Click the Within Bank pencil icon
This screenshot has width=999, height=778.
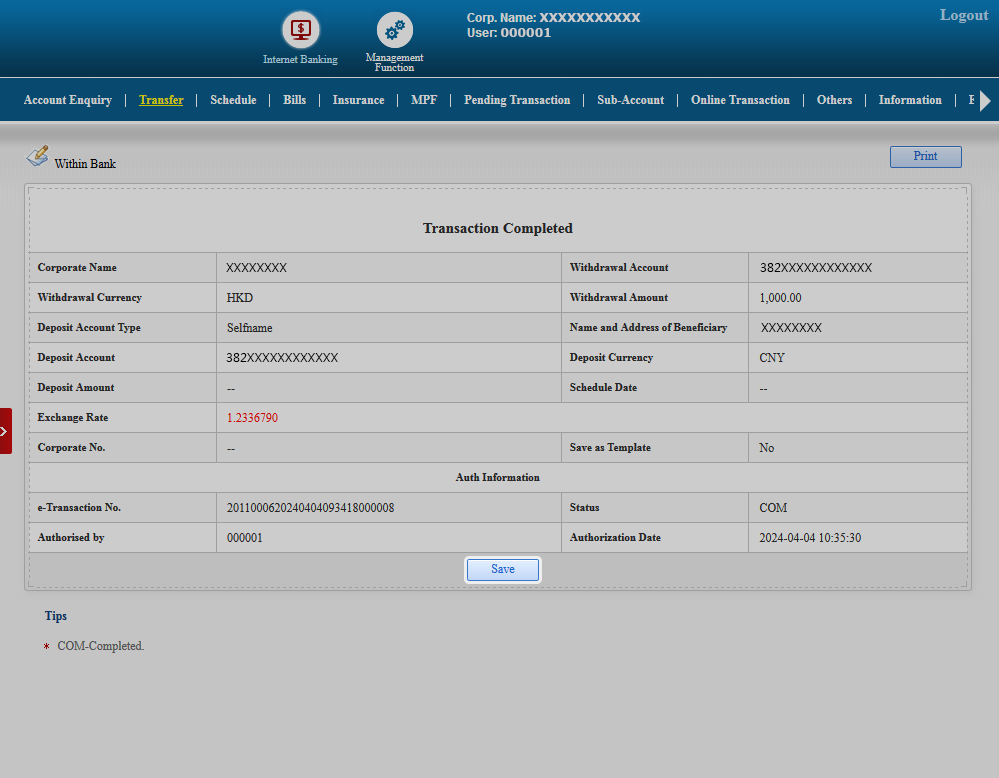click(x=37, y=156)
